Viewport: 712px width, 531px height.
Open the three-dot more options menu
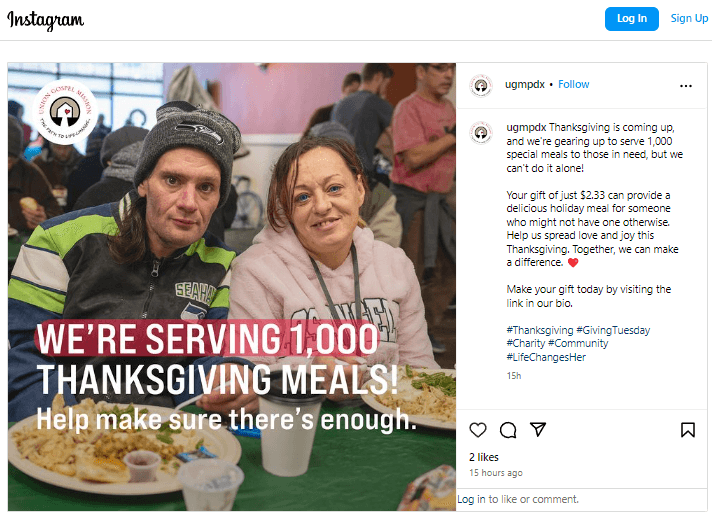[686, 86]
